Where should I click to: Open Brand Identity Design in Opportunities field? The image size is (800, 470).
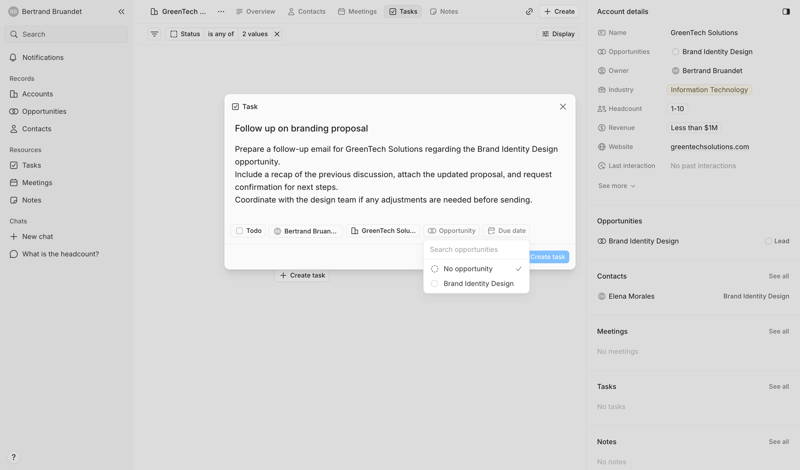[x=712, y=52]
